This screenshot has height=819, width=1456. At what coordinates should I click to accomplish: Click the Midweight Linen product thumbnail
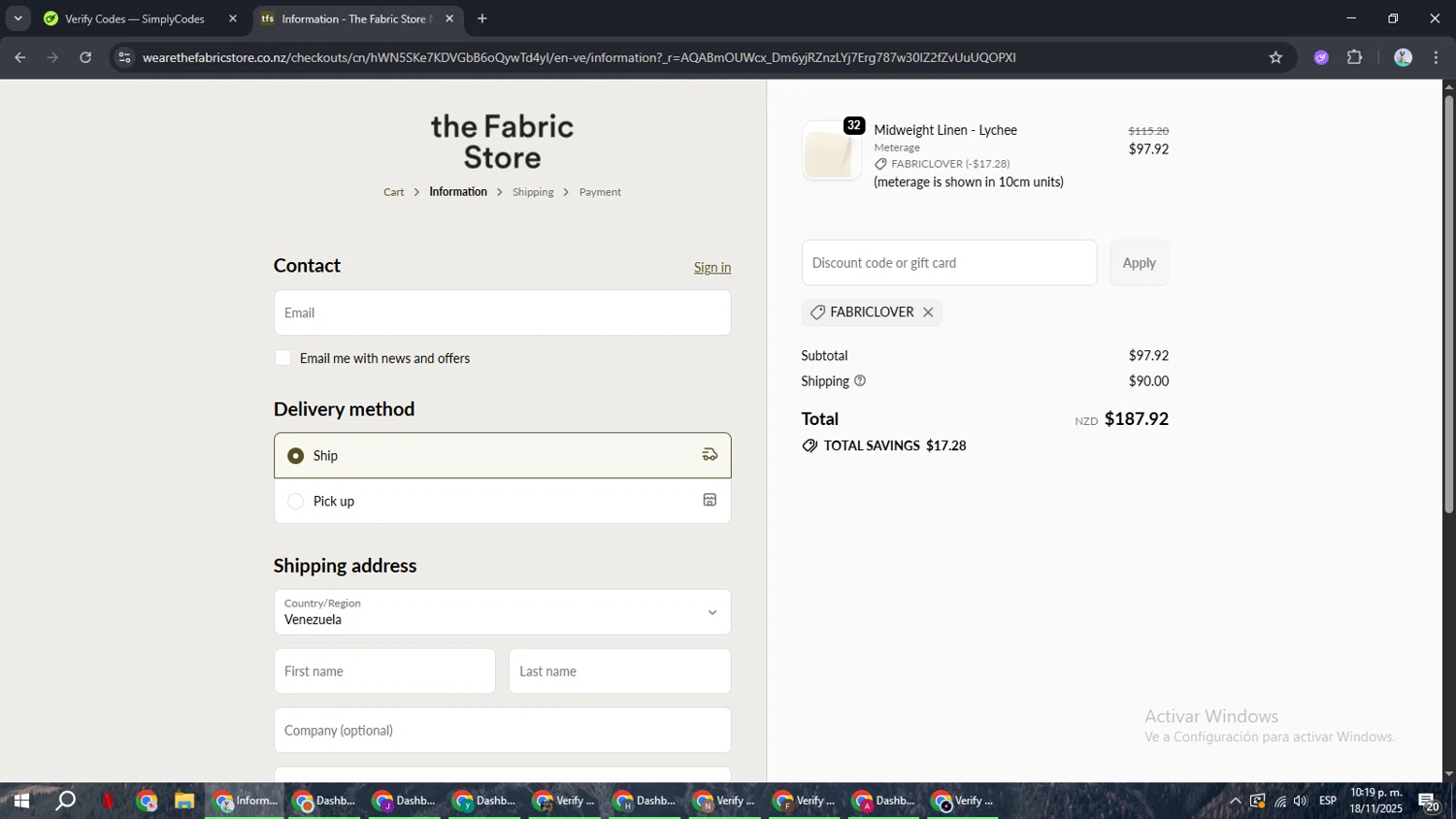coord(832,151)
